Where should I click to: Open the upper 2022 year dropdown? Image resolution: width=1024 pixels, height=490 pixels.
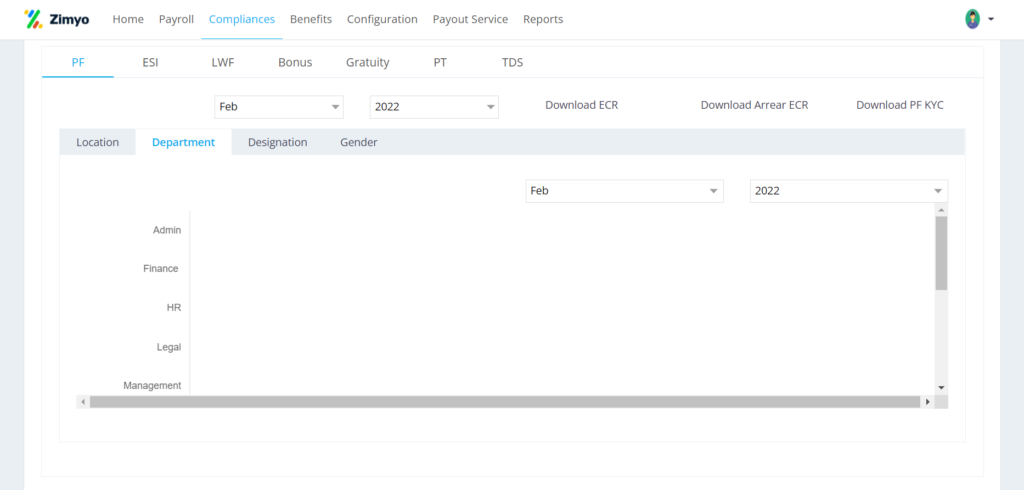(x=434, y=106)
